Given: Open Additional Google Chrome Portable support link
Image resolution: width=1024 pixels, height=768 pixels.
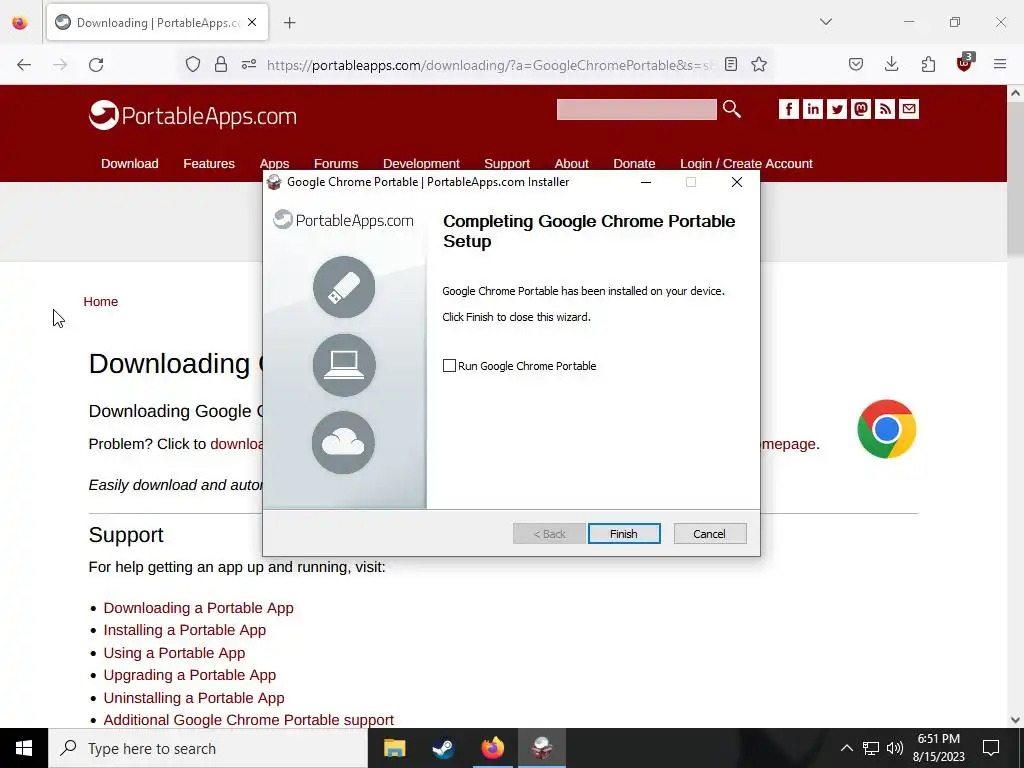Looking at the screenshot, I should coord(249,720).
